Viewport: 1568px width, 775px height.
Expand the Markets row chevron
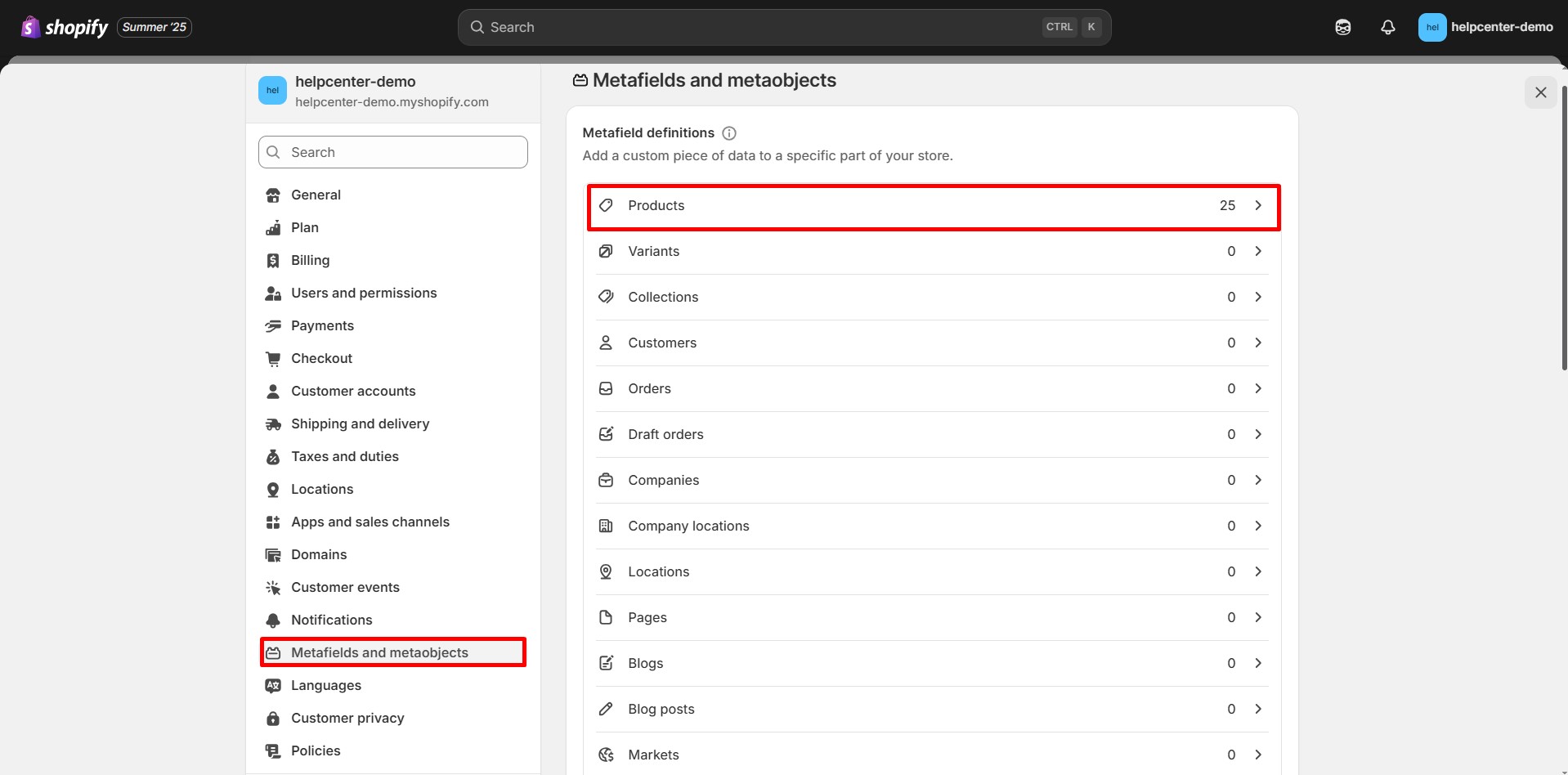tap(1258, 755)
